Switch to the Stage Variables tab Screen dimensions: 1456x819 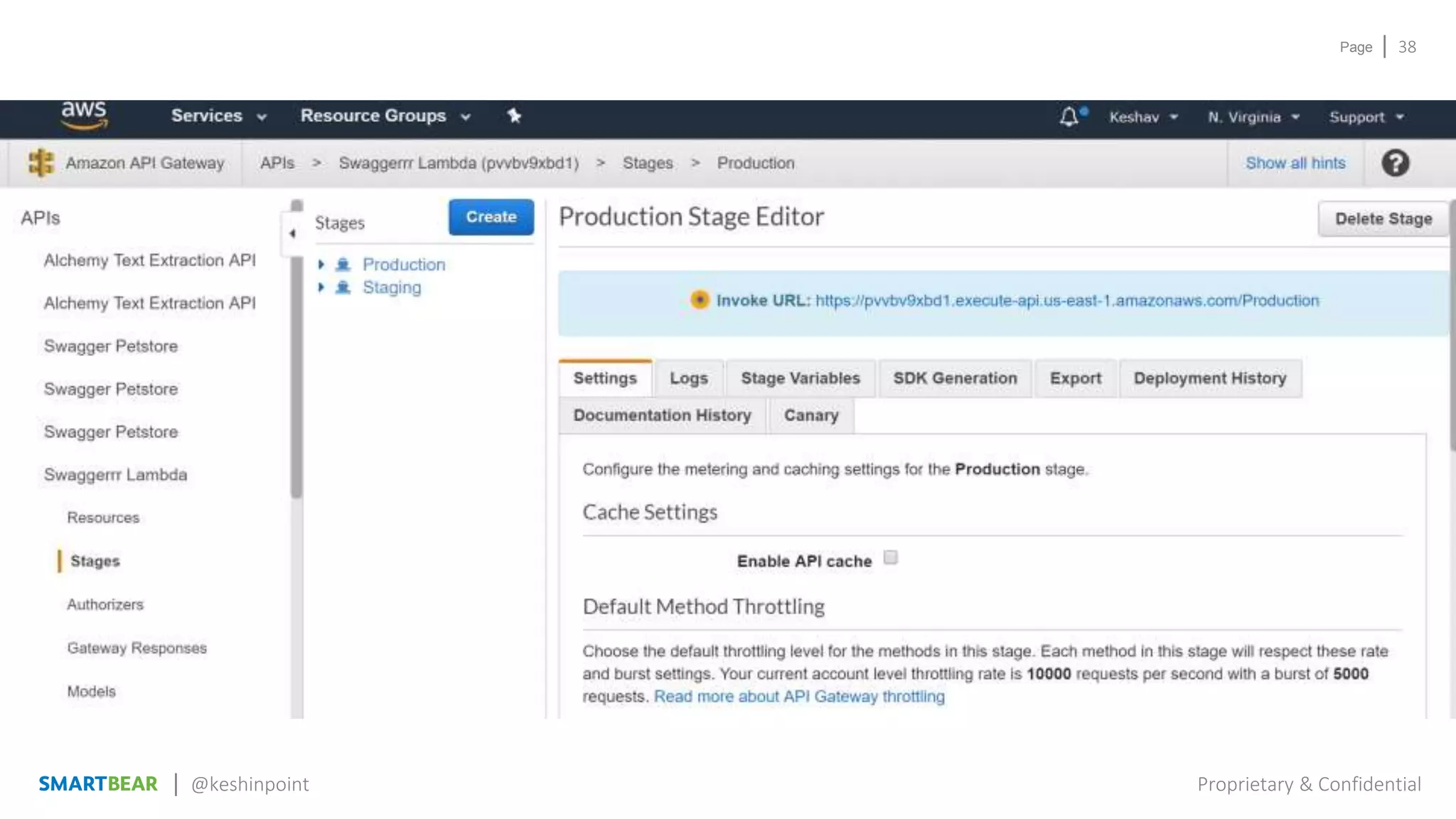tap(800, 378)
